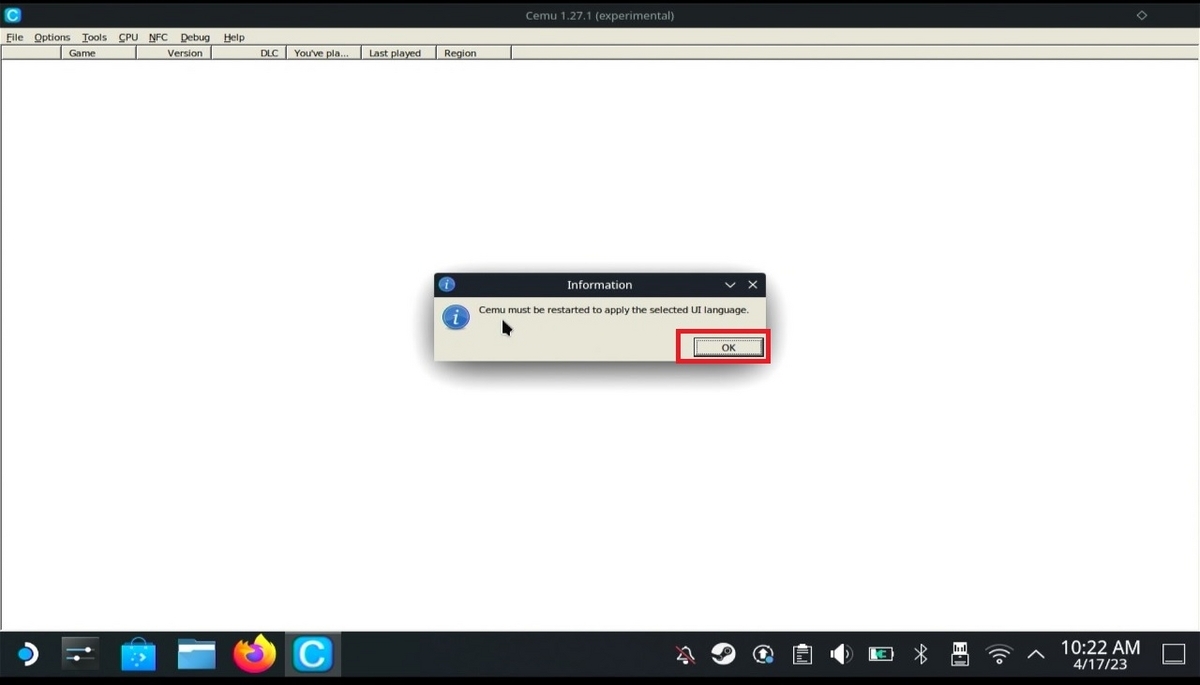Open removable storage device tray icon
Image resolution: width=1200 pixels, height=685 pixels.
pyautogui.click(x=959, y=655)
